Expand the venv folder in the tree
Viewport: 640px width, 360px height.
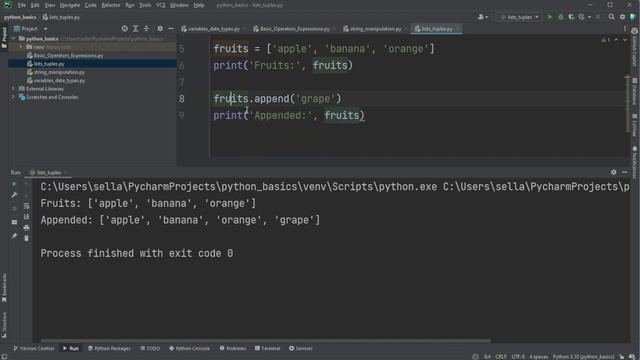pyautogui.click(x=21, y=47)
